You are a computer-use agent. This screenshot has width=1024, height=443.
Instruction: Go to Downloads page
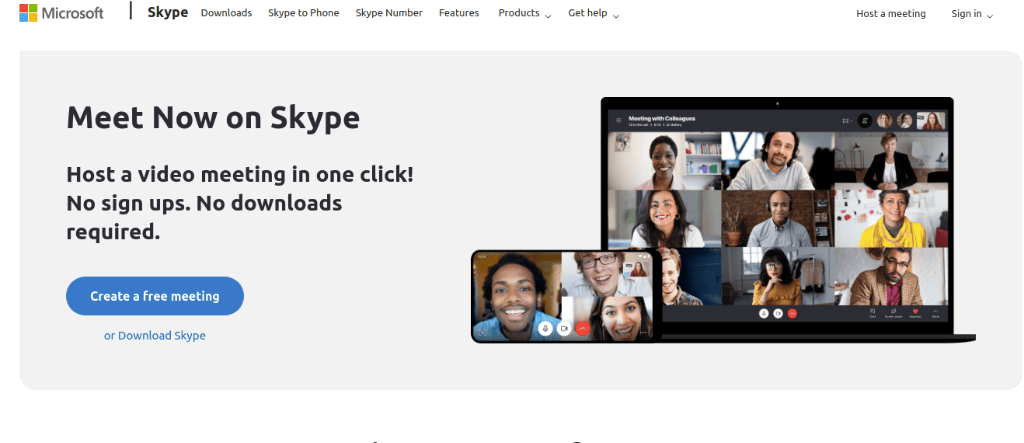(x=226, y=13)
